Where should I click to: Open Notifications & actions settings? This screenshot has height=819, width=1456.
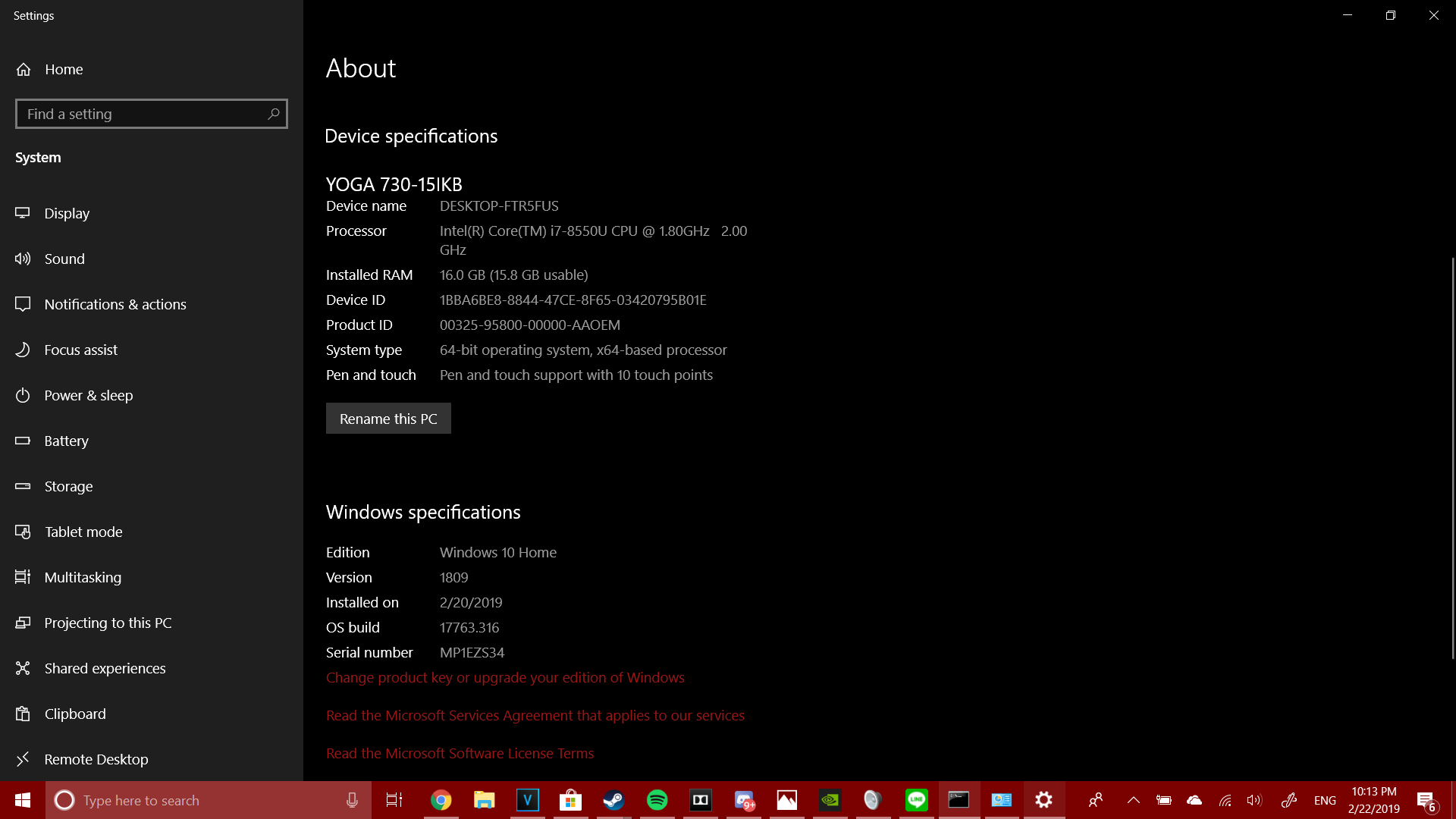click(x=115, y=304)
